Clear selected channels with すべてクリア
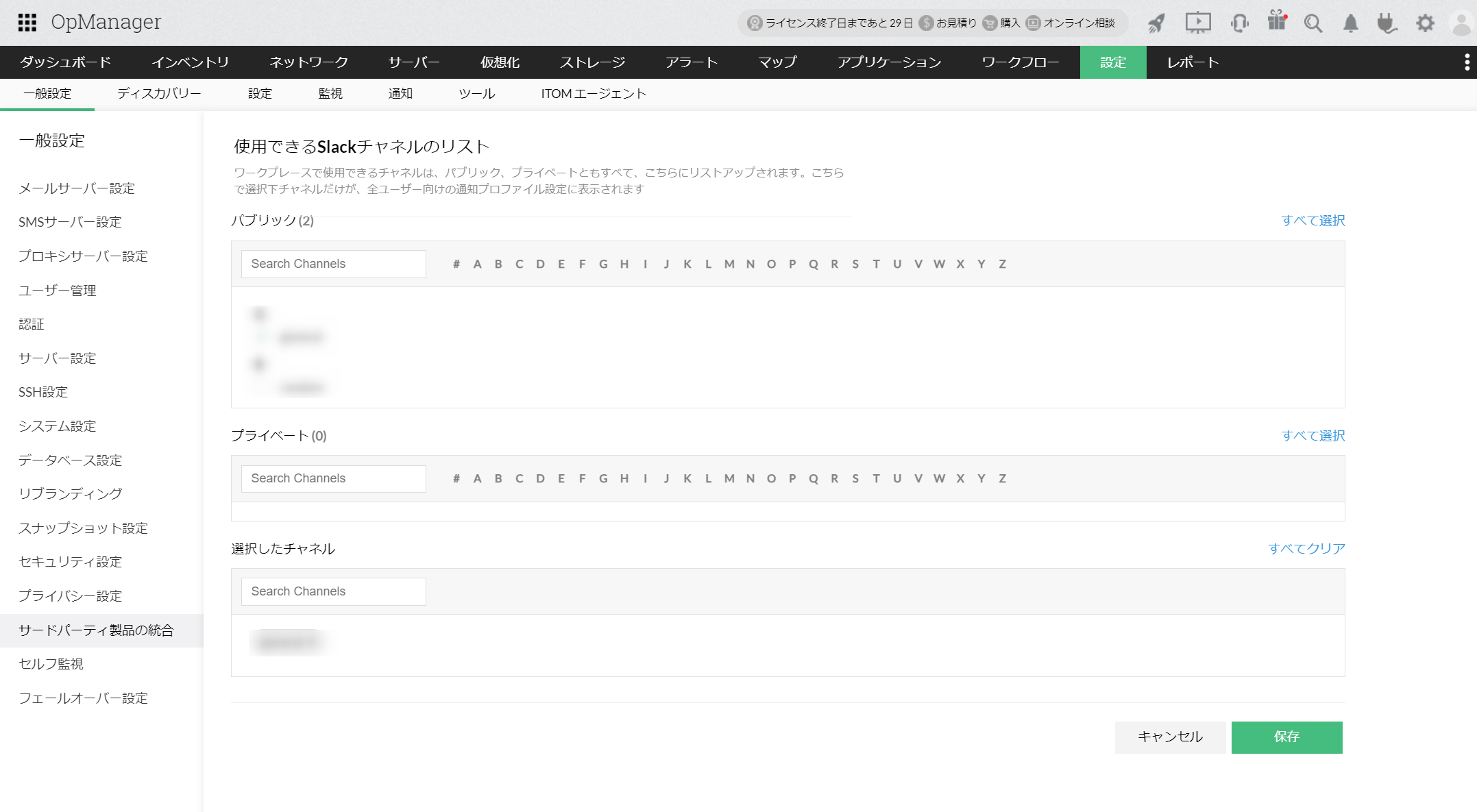 (x=1306, y=548)
